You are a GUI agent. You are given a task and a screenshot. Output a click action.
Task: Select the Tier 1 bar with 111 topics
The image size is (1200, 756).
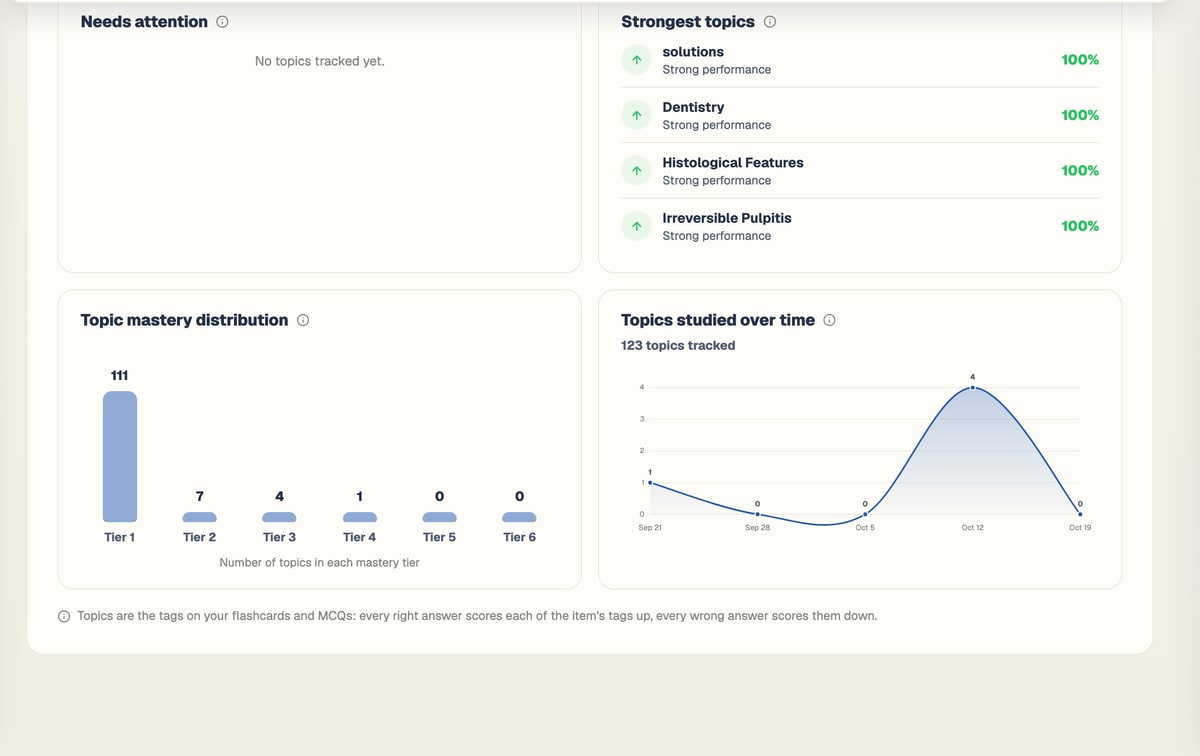120,456
